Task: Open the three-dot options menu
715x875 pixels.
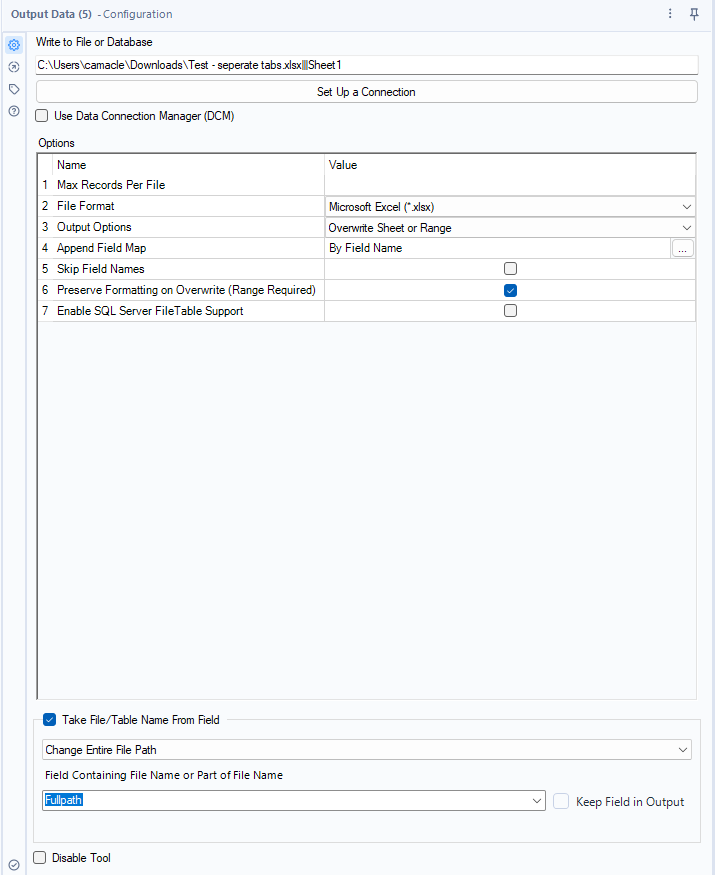Action: pos(671,14)
